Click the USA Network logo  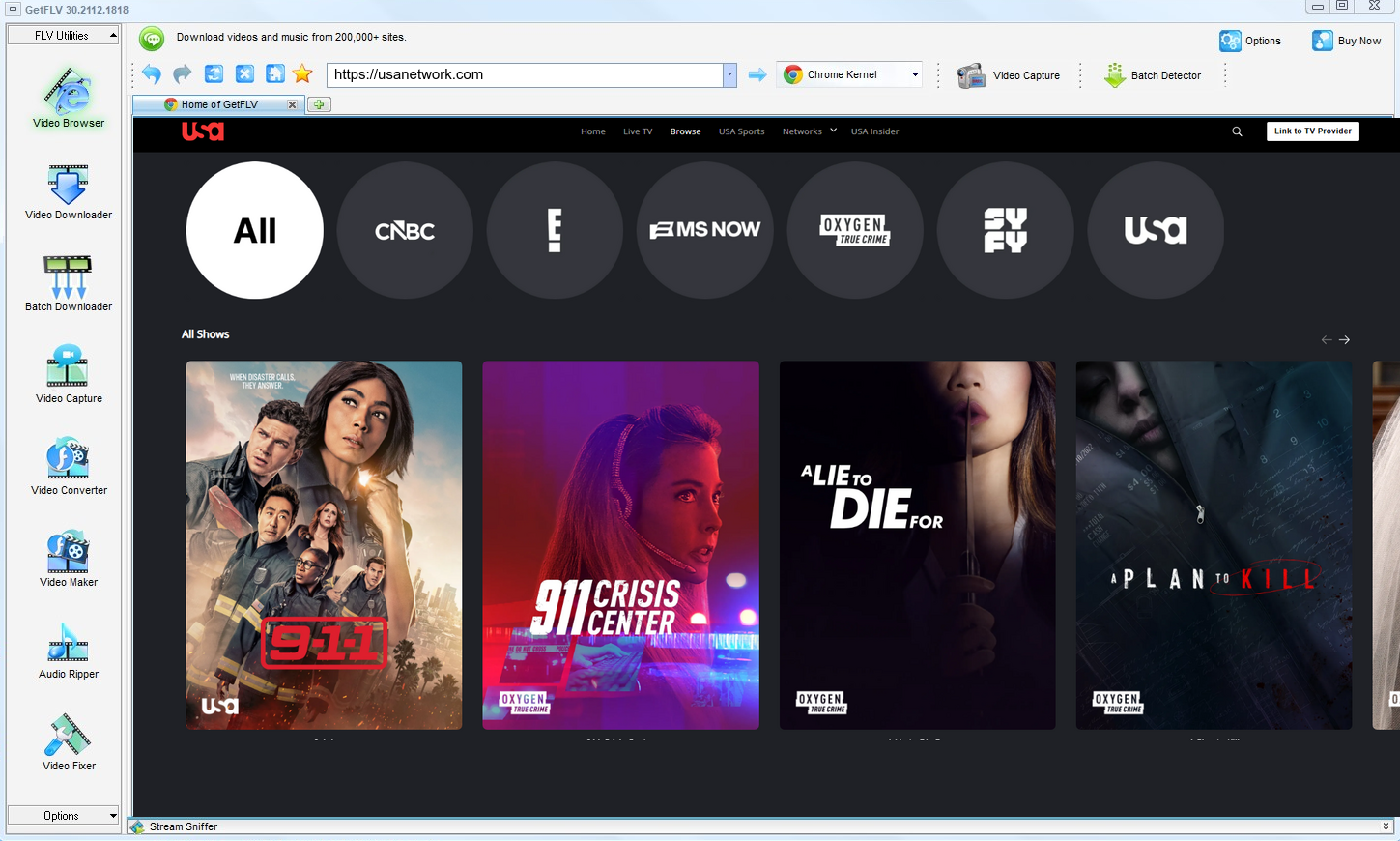[x=203, y=131]
